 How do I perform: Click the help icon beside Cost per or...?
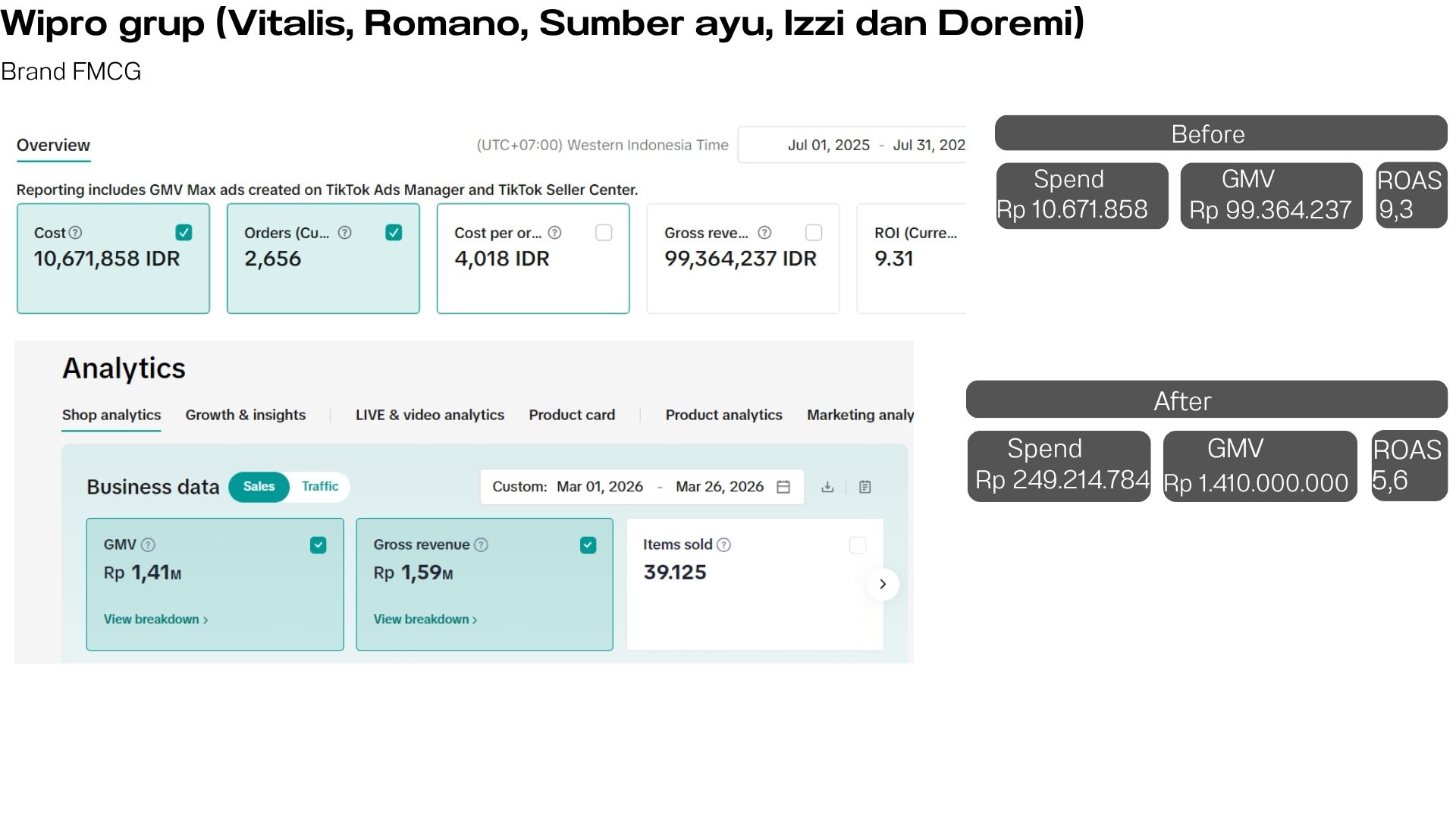[x=554, y=233]
